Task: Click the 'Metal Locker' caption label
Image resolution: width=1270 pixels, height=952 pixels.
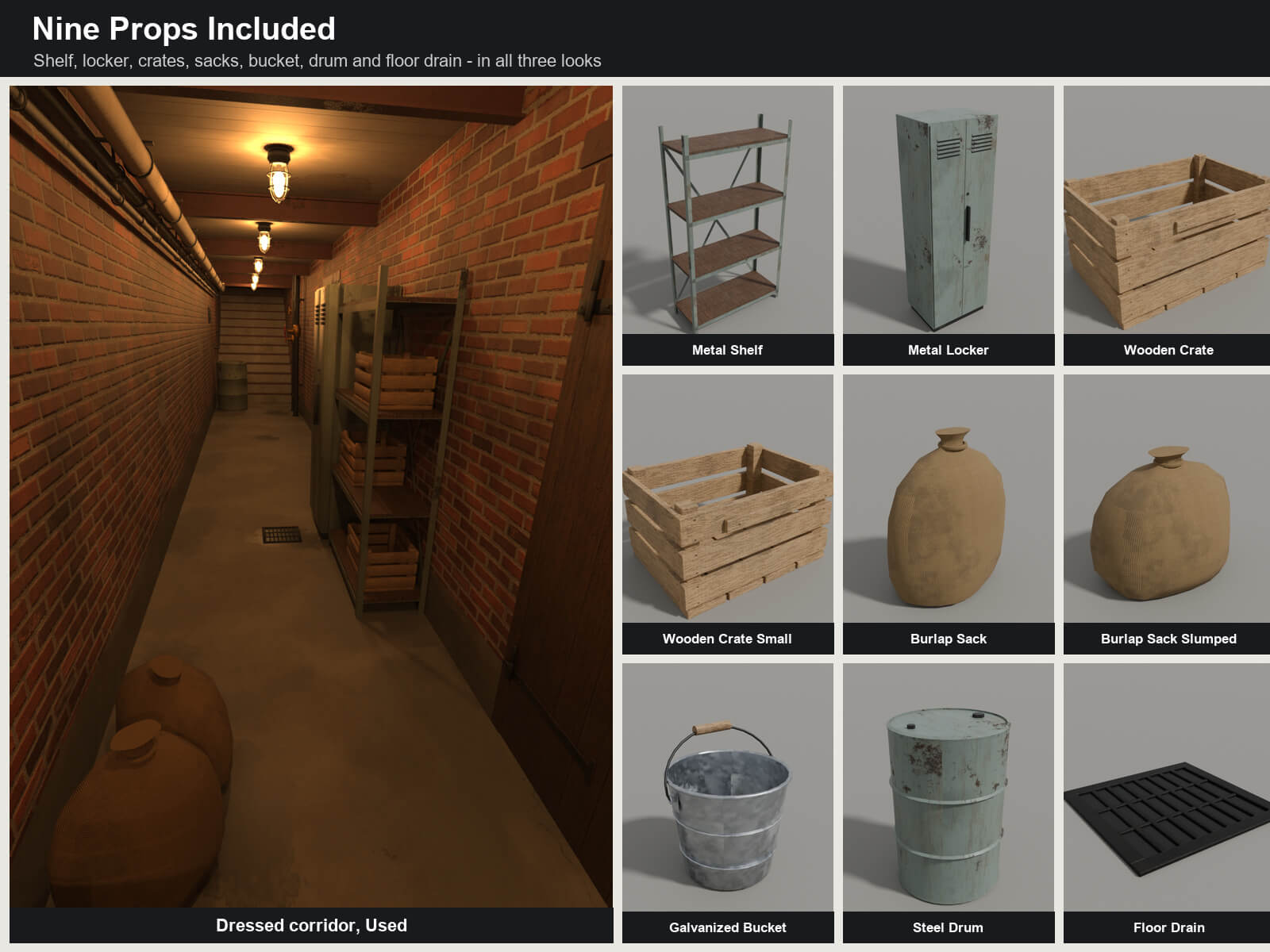Action: pos(949,350)
